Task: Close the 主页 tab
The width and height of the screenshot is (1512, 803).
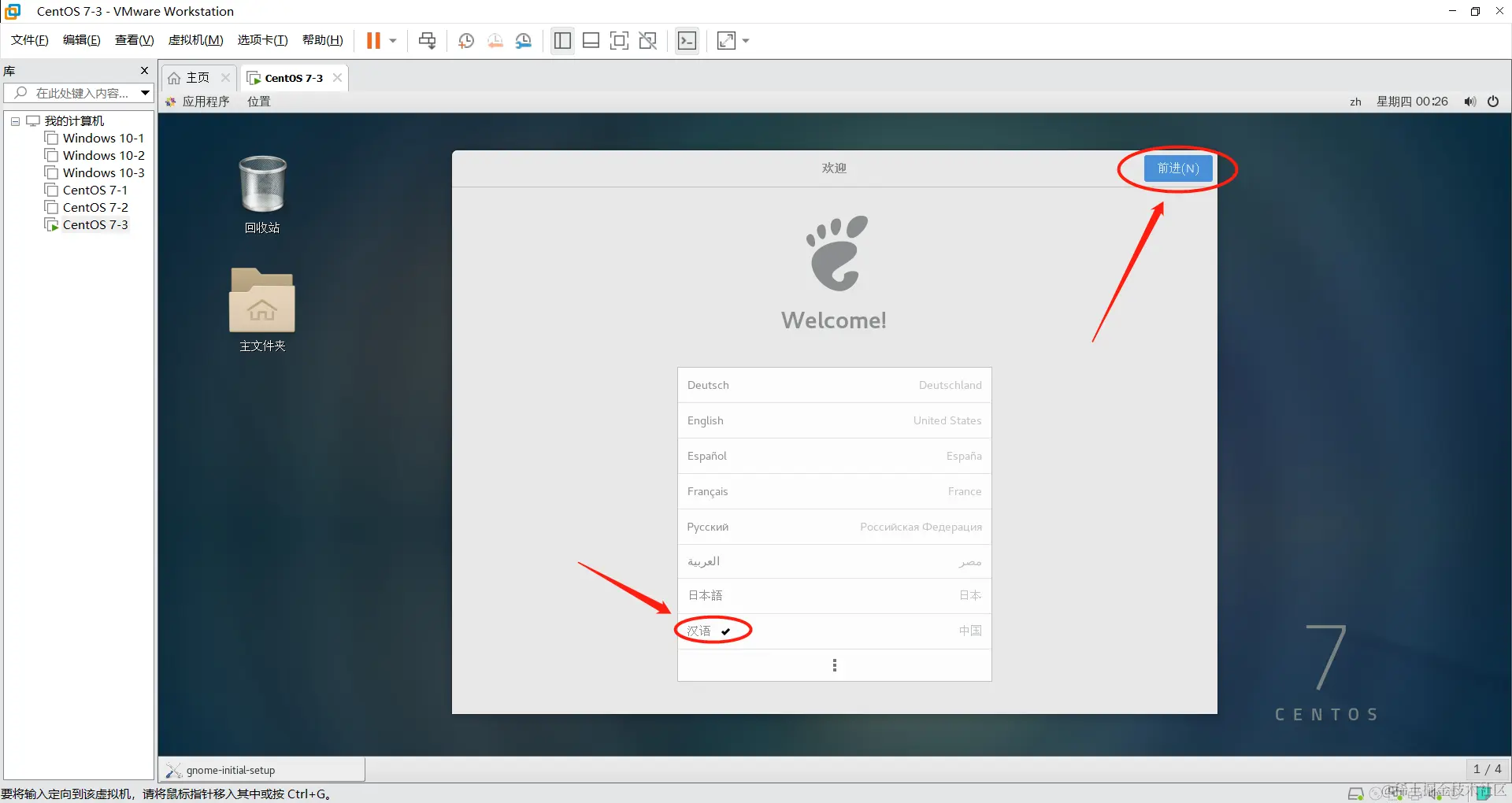Action: pos(225,78)
